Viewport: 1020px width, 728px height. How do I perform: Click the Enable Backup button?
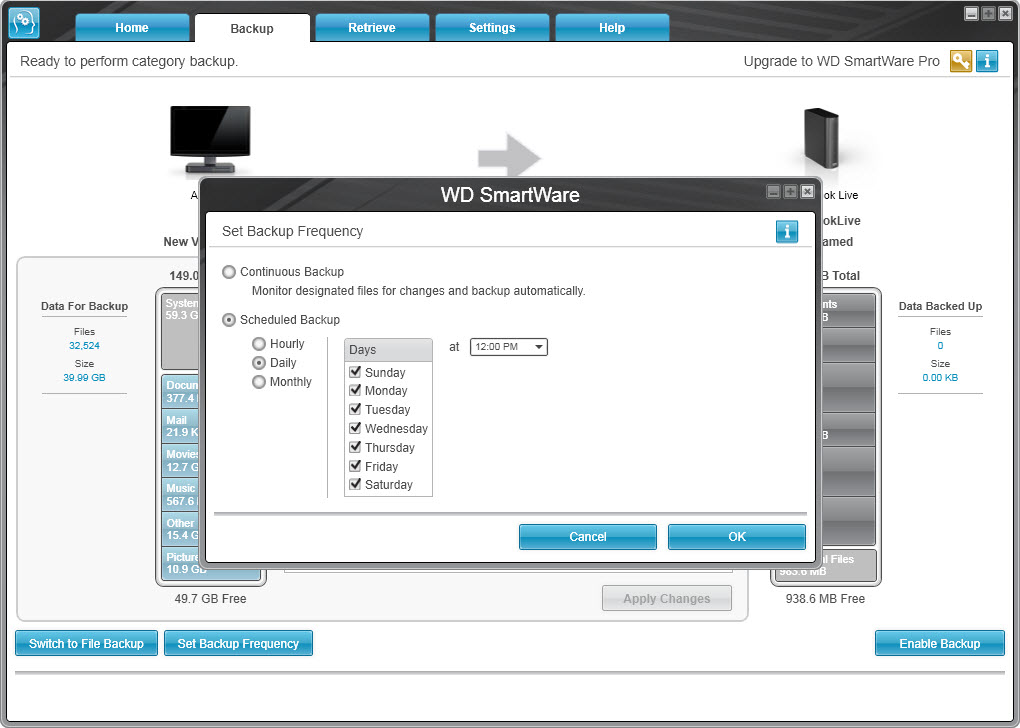coord(939,643)
